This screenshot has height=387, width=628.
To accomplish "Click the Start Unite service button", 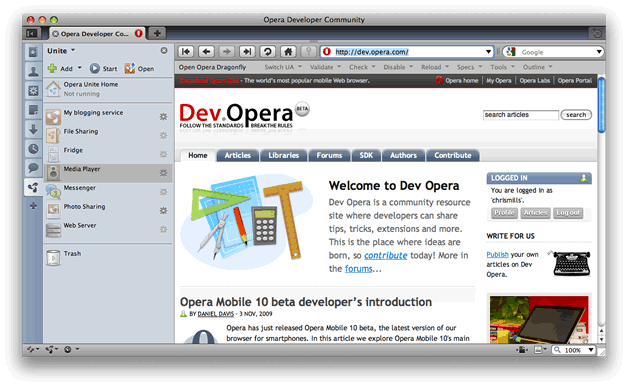I will 103,69.
